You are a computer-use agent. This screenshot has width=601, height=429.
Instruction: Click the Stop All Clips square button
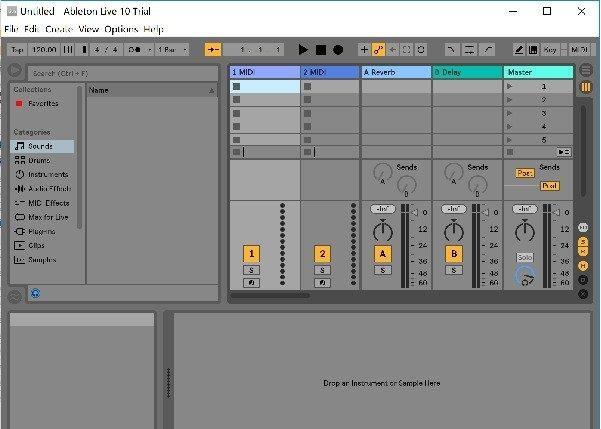point(510,152)
